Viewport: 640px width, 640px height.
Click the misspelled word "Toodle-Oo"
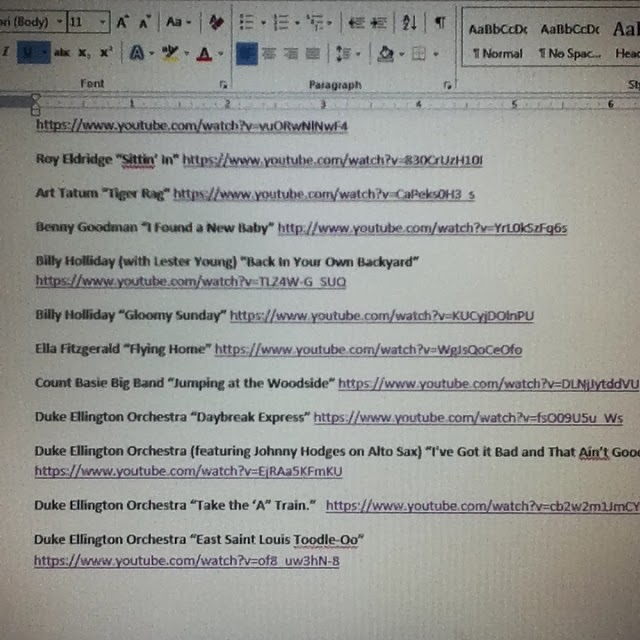[325, 540]
